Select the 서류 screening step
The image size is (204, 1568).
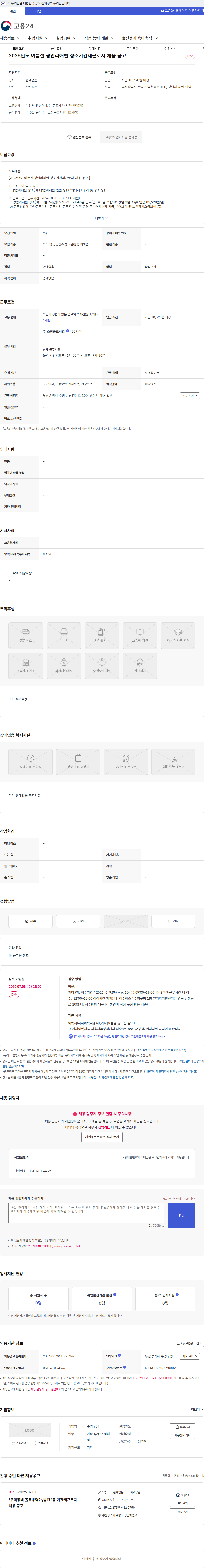(x=30, y=921)
